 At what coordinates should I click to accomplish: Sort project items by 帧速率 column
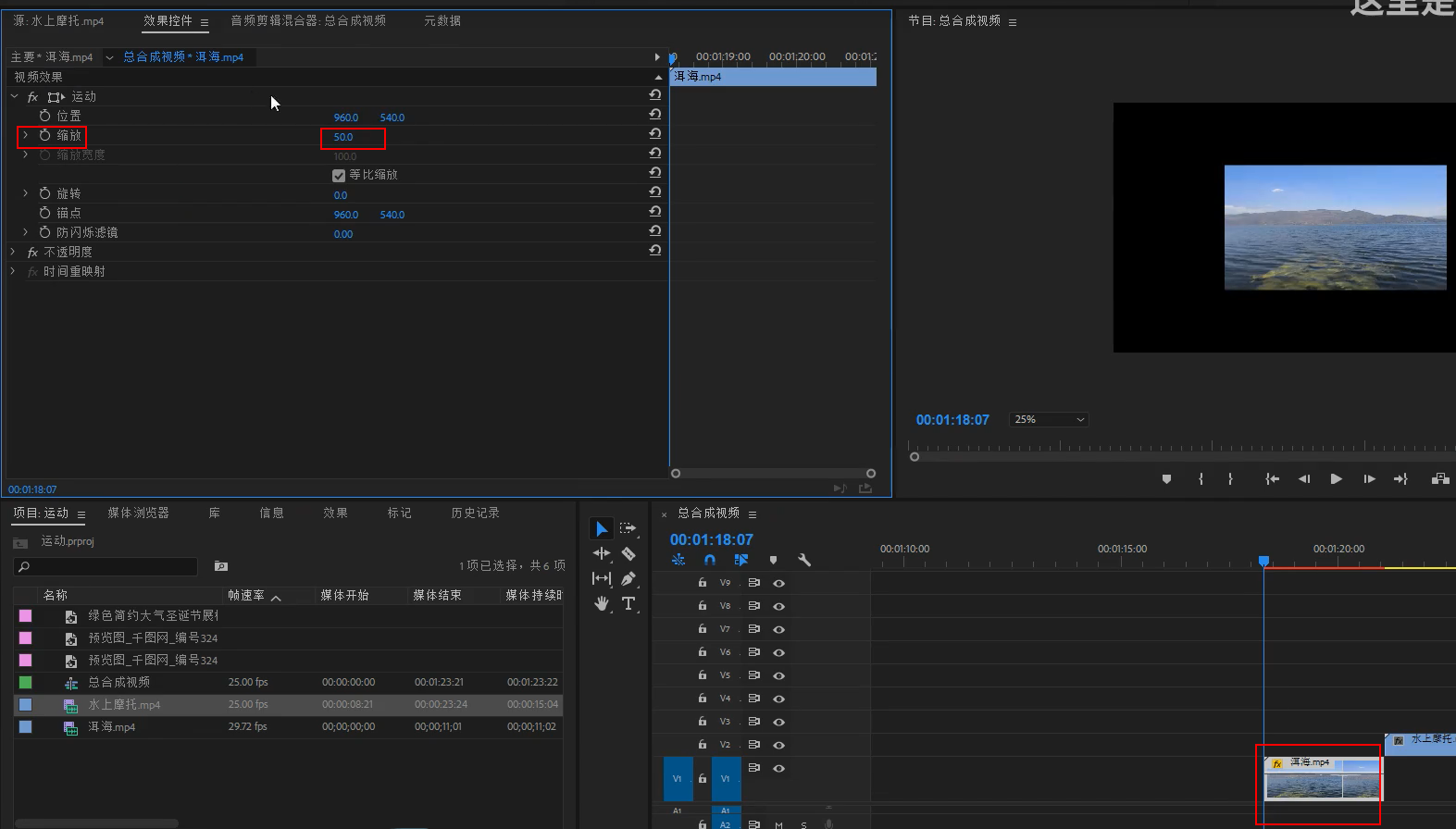pos(246,595)
